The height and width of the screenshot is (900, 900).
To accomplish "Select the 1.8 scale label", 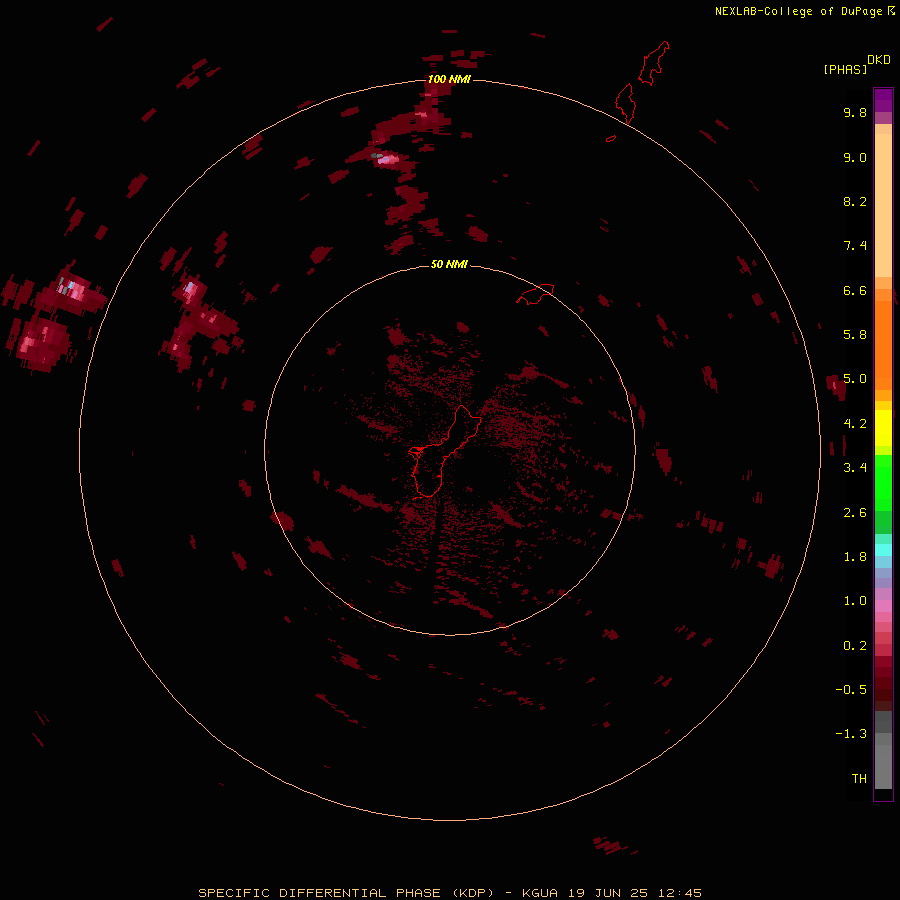I will click(855, 557).
